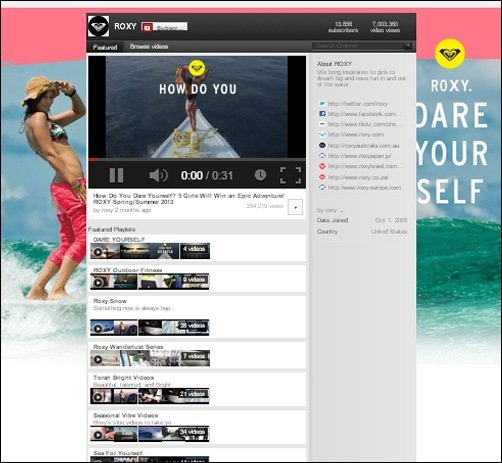Open the roxyaustralia.com.au link
Screen dimensions: 502x463
[363, 146]
